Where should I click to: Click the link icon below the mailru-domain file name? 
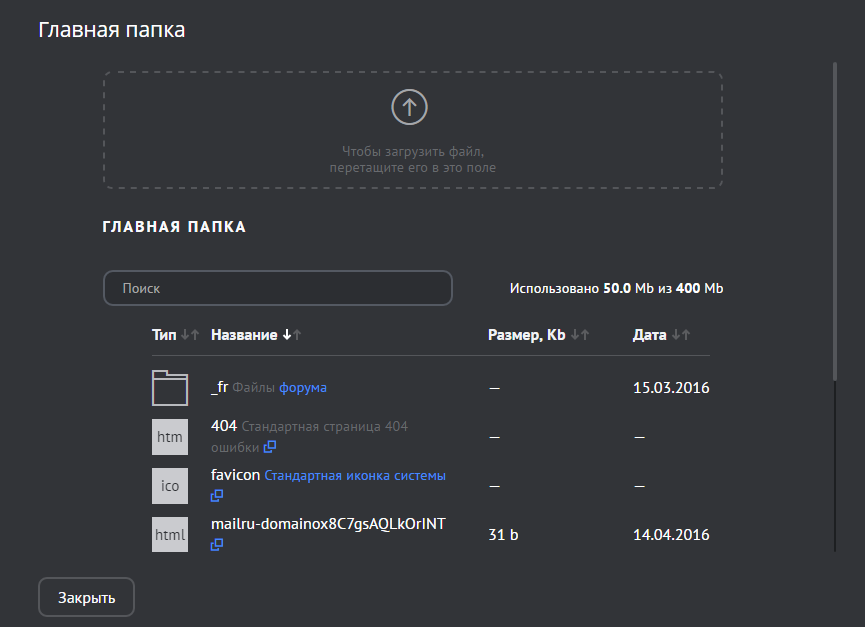[x=217, y=545]
